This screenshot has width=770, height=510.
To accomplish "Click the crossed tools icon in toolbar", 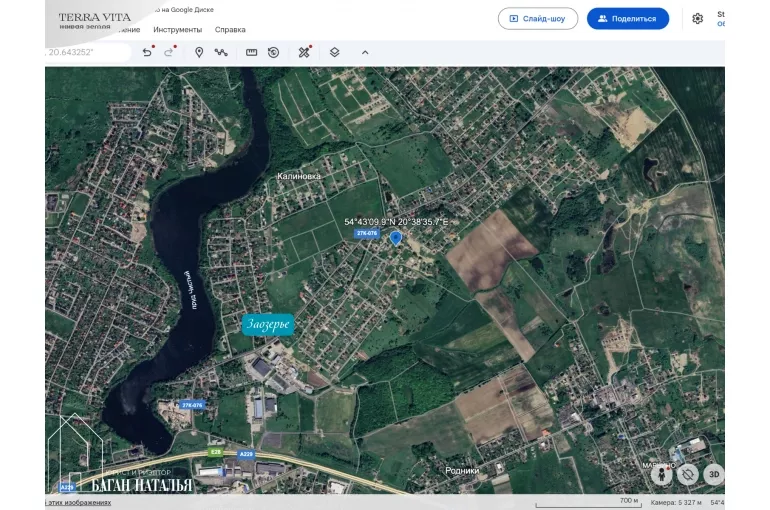I will pos(304,52).
